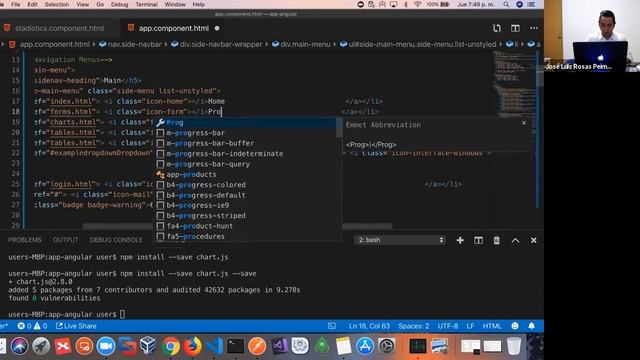This screenshot has height=360, width=640.
Task: Open Wi-Fi status menu
Action: tap(418, 4)
